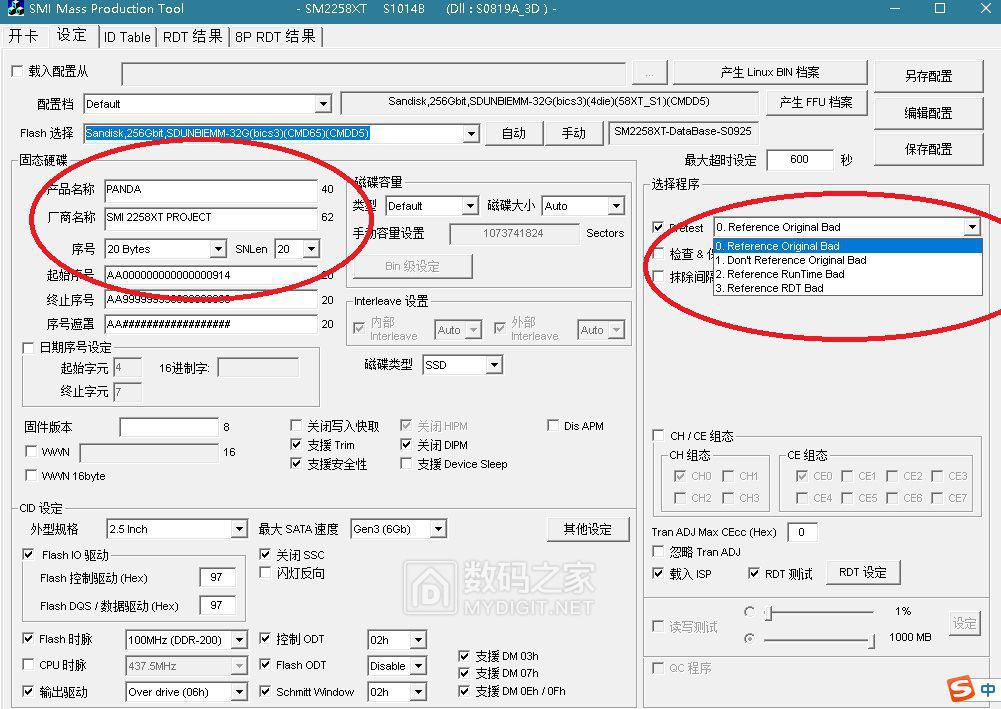This screenshot has height=709, width=1001.
Task: Click the Tran ADJ Max CEcc field
Action: [x=802, y=532]
